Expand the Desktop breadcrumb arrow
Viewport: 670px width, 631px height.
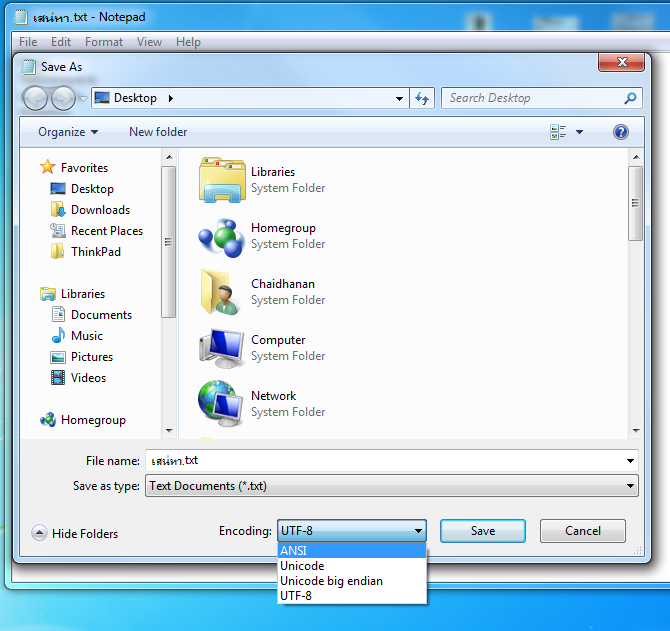click(171, 98)
